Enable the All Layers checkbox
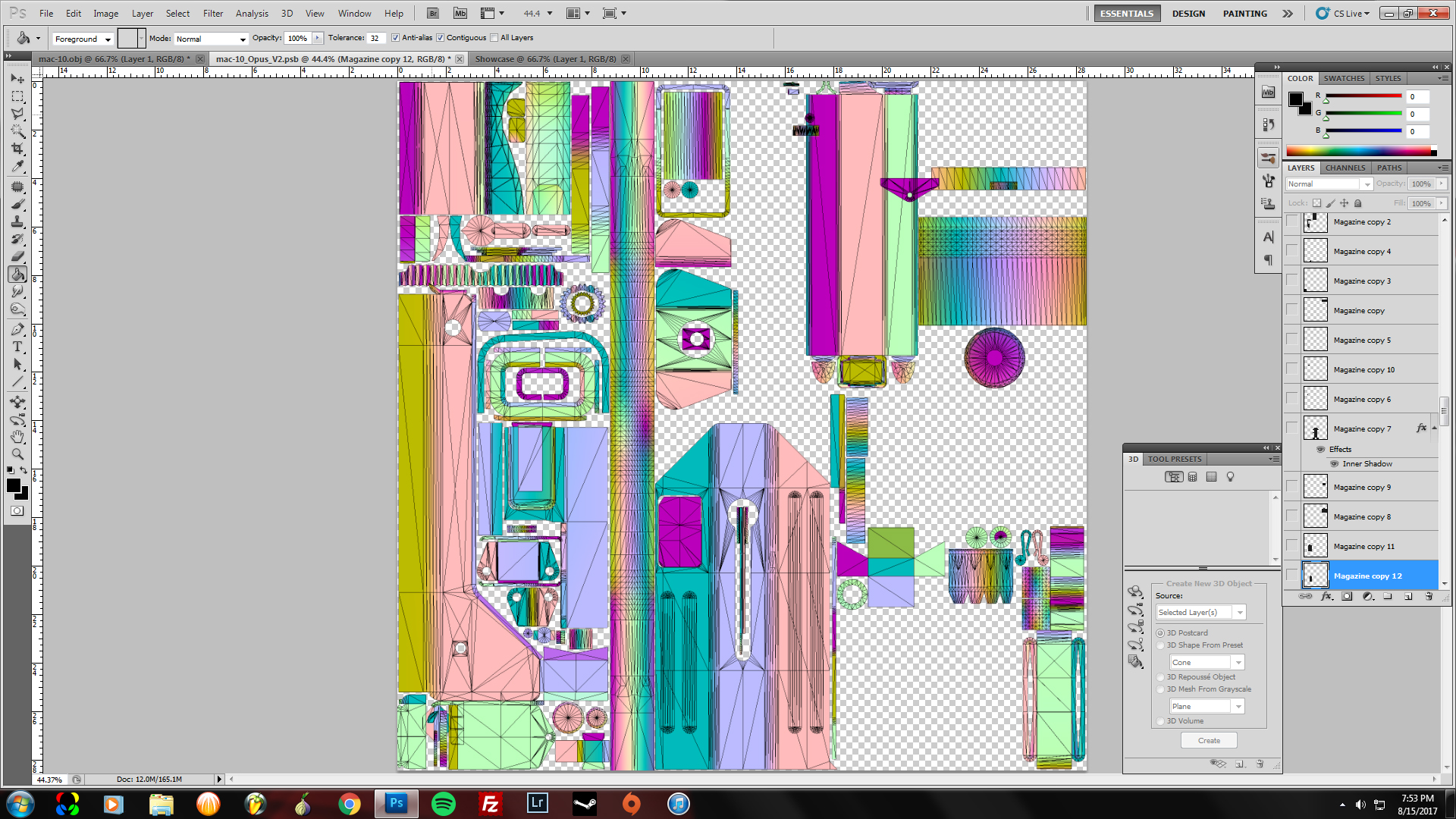 pyautogui.click(x=494, y=38)
